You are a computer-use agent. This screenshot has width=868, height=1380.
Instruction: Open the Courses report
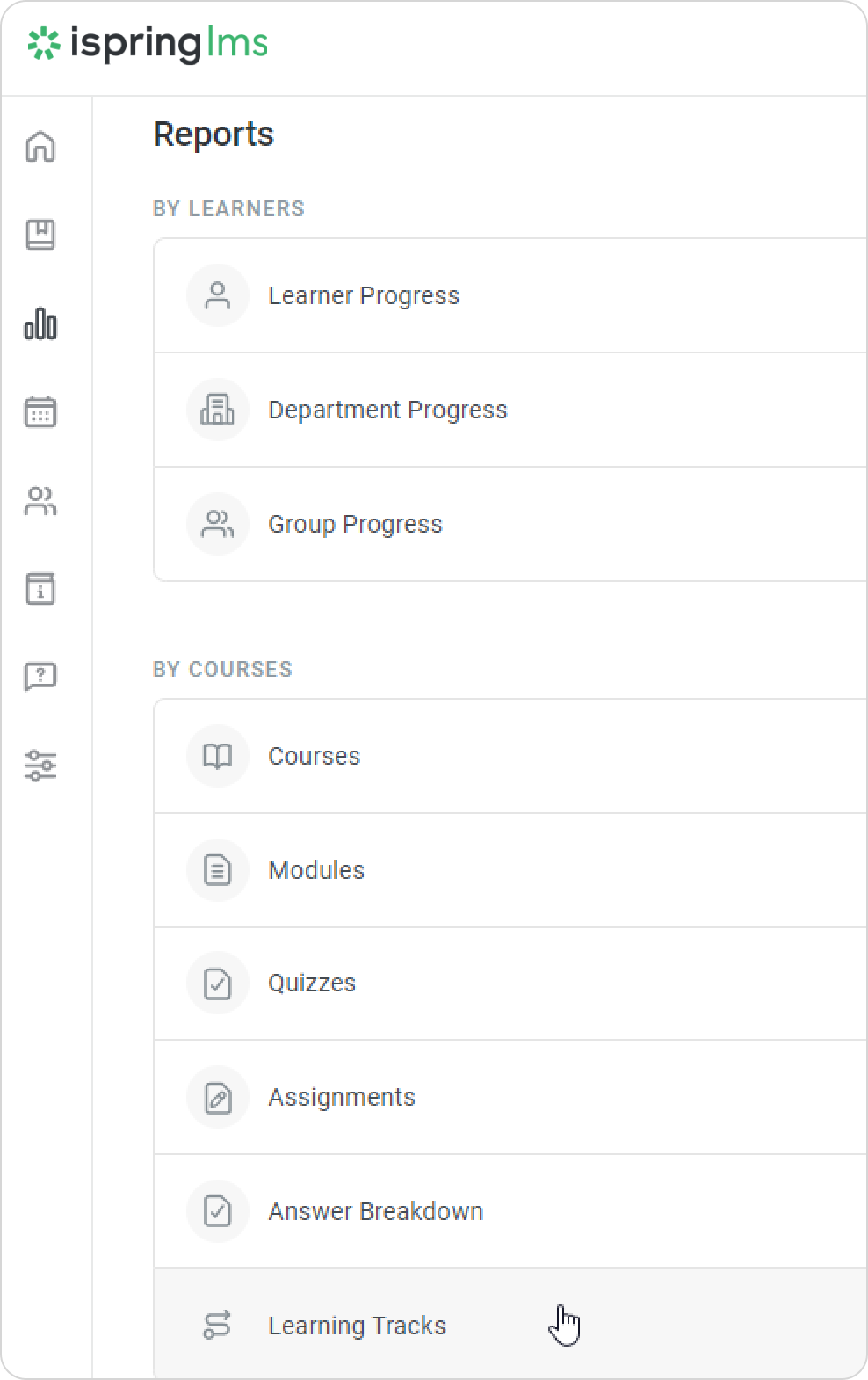314,757
